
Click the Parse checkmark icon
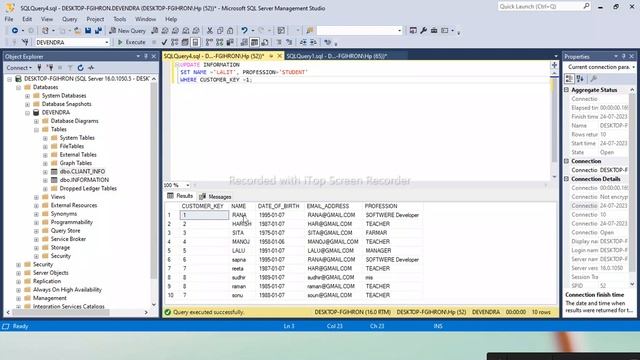(x=164, y=42)
